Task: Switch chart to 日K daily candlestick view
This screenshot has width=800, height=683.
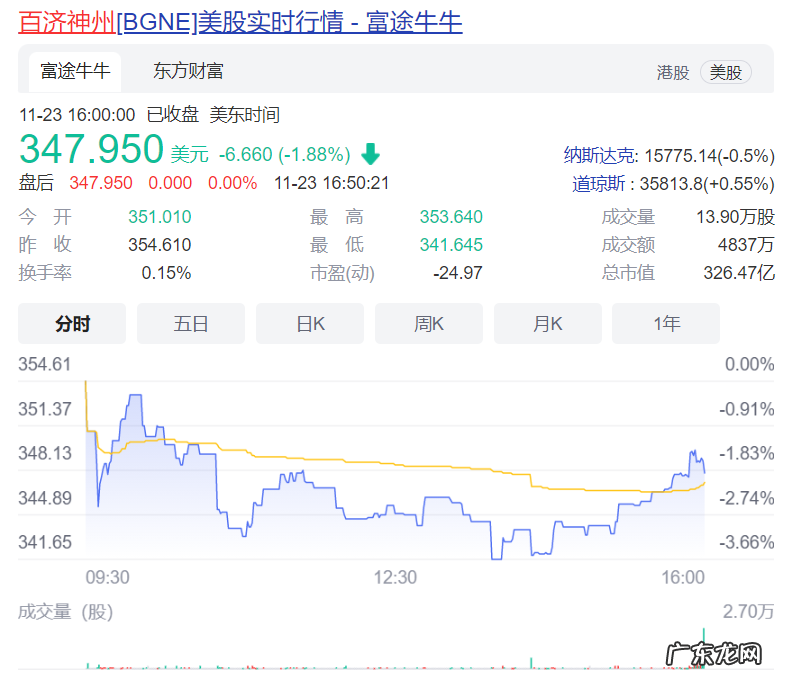Action: (x=309, y=322)
